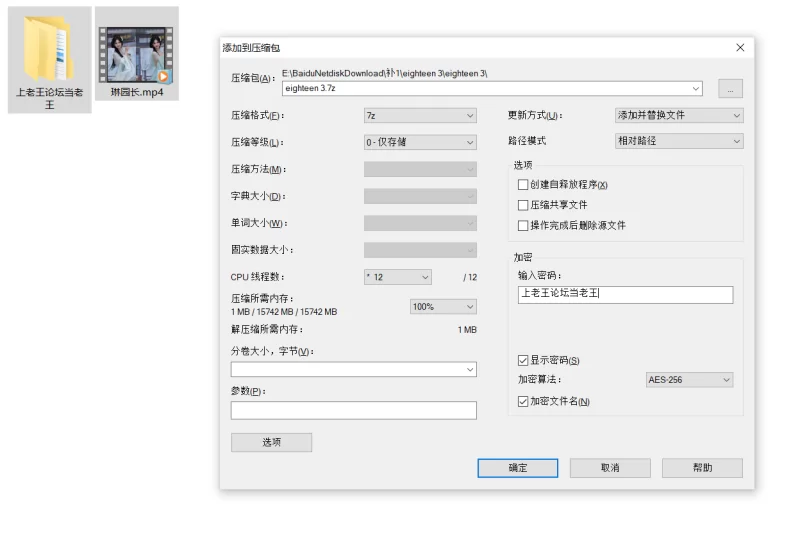Uncheck 加密文件名 checkbox
This screenshot has height=540, width=800.
pos(523,401)
